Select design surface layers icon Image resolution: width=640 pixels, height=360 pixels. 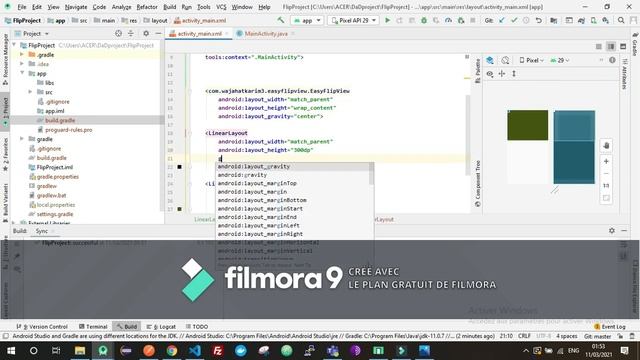(490, 60)
